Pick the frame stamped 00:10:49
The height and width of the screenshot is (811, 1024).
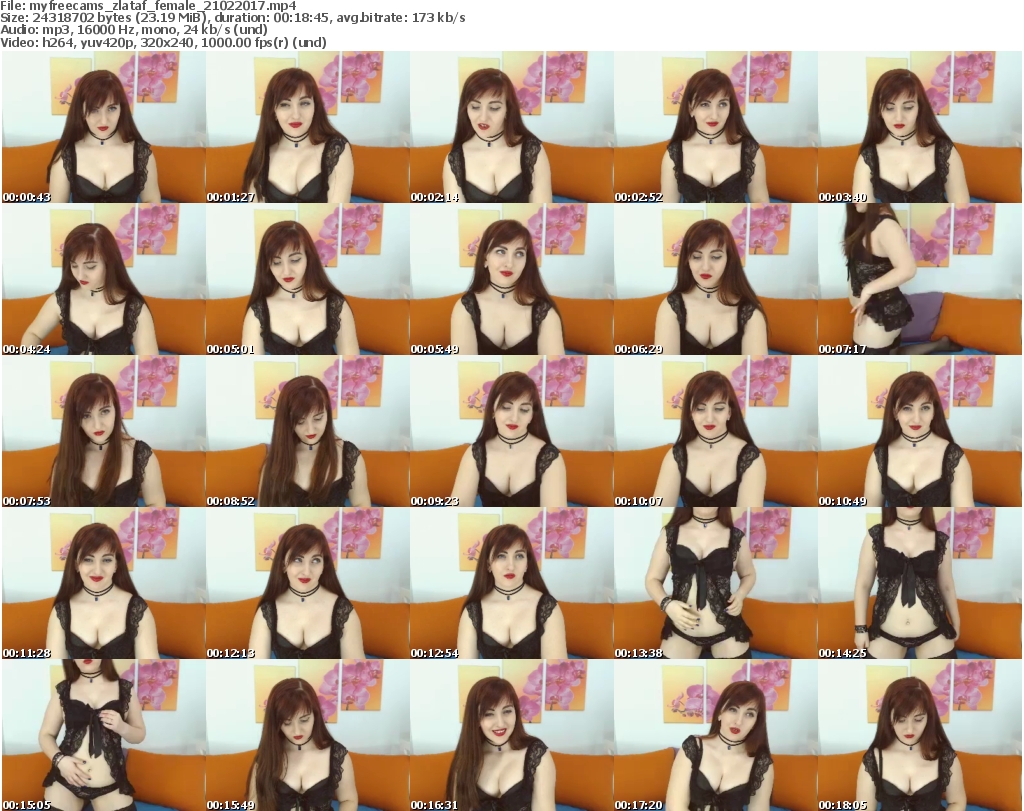[x=920, y=431]
